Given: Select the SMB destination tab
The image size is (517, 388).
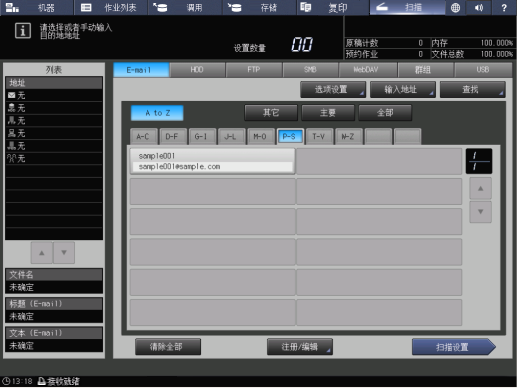Looking at the screenshot, I should (310, 70).
